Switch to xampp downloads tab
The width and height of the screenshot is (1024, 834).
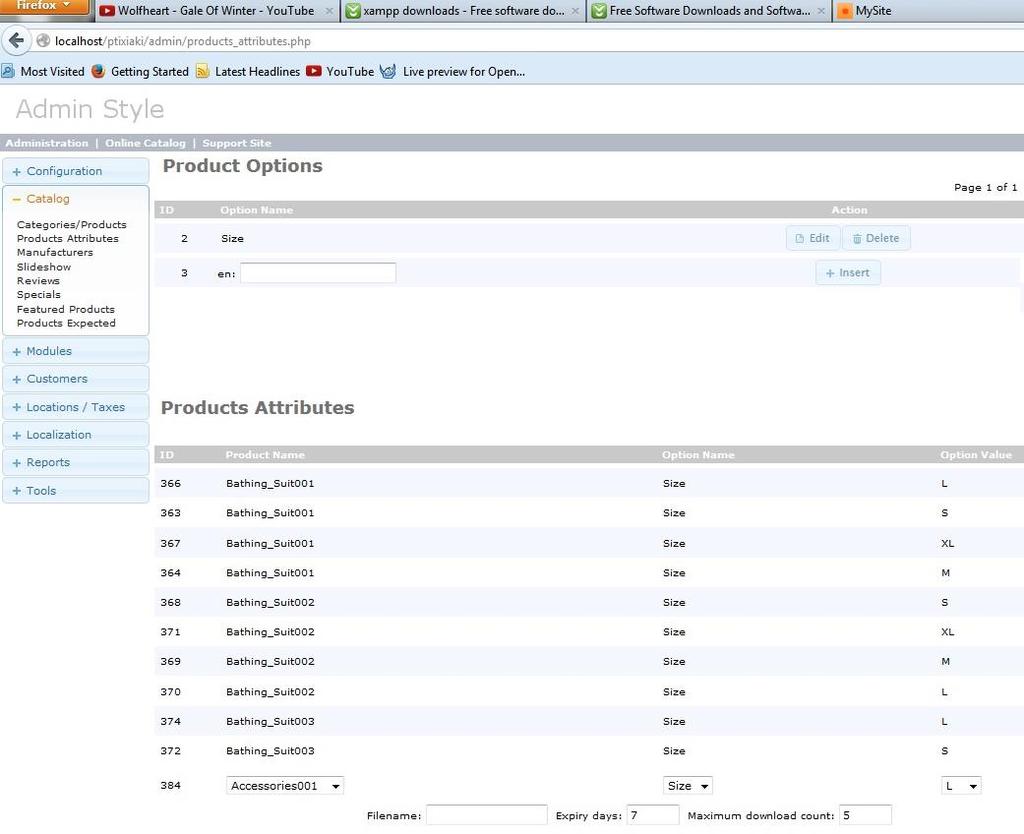coord(462,11)
